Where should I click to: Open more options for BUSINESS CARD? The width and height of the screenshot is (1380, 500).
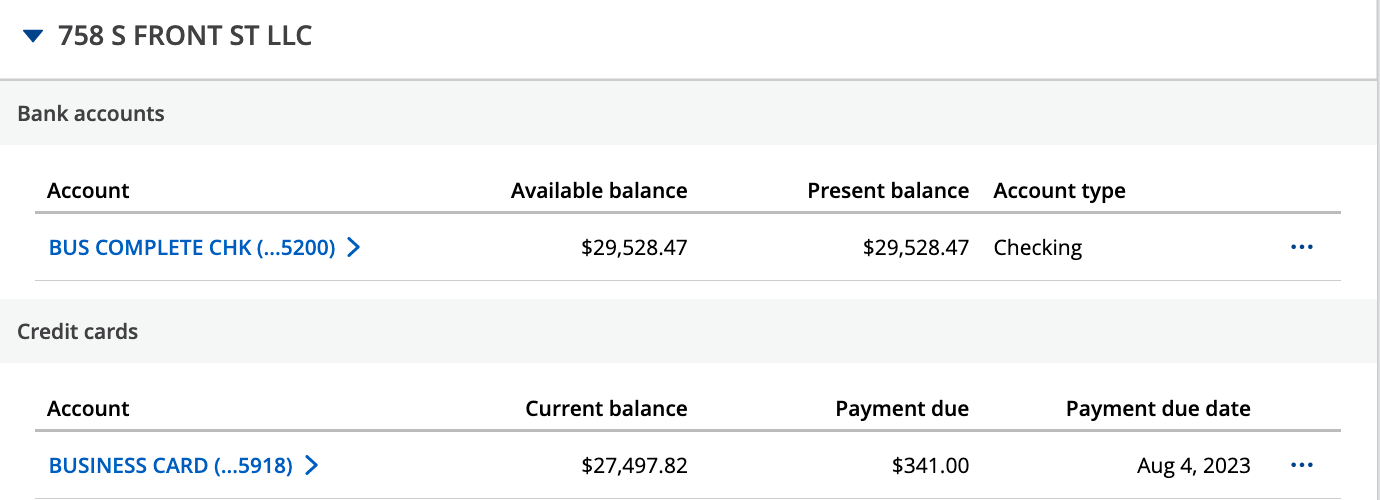point(1301,465)
